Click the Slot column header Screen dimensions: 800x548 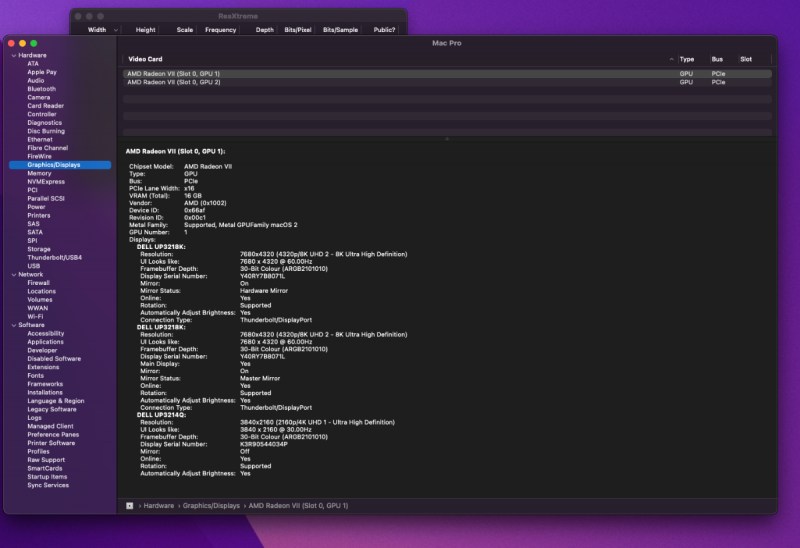coord(746,60)
